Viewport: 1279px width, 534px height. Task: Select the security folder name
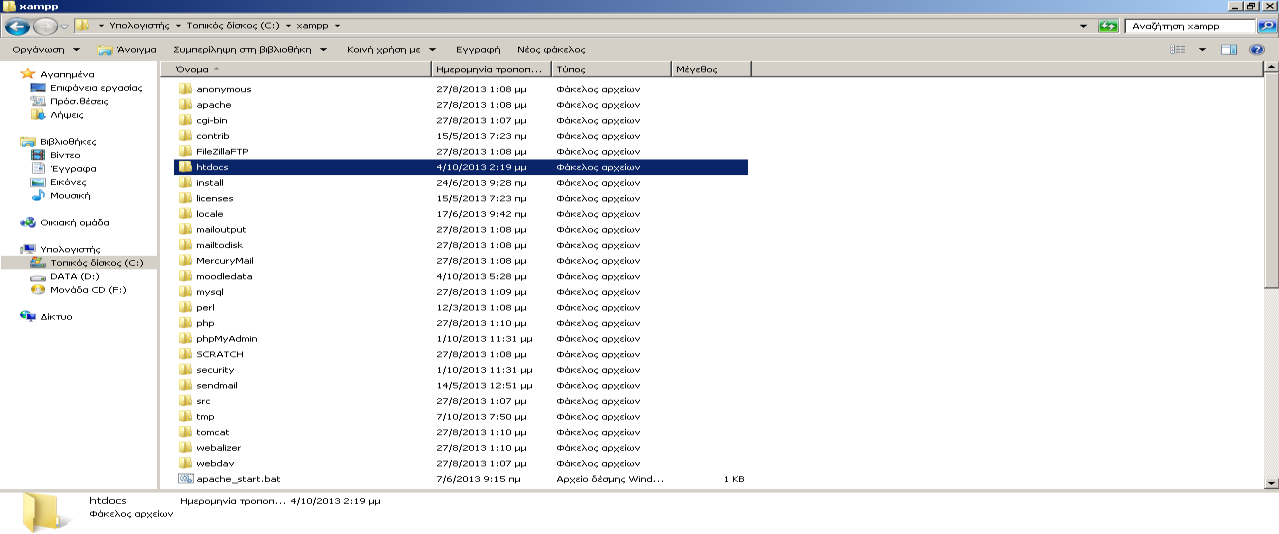coord(215,370)
